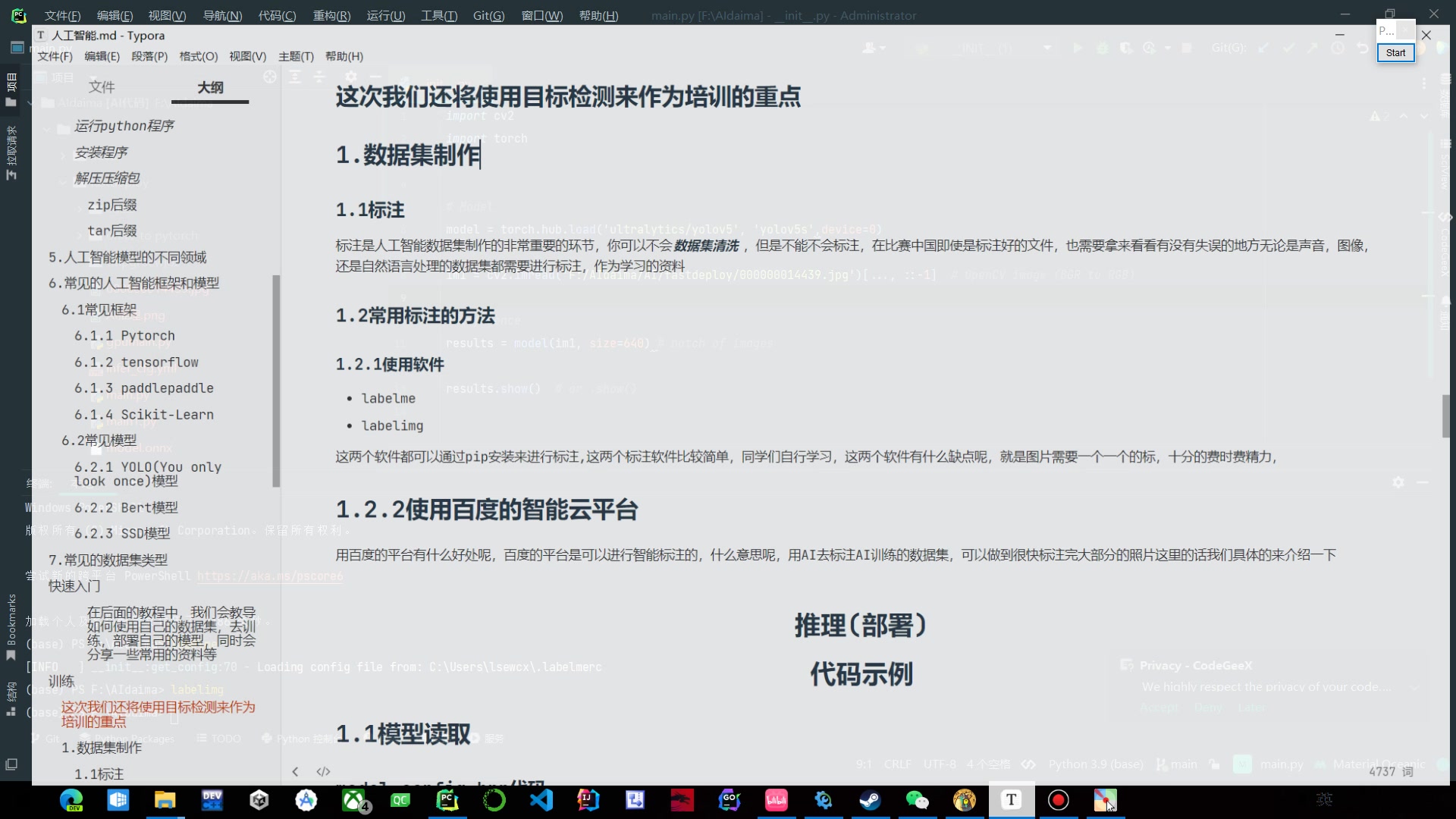Open IntelliJ IDEA from the taskbar
Viewport: 1456px width, 819px height.
[588, 800]
